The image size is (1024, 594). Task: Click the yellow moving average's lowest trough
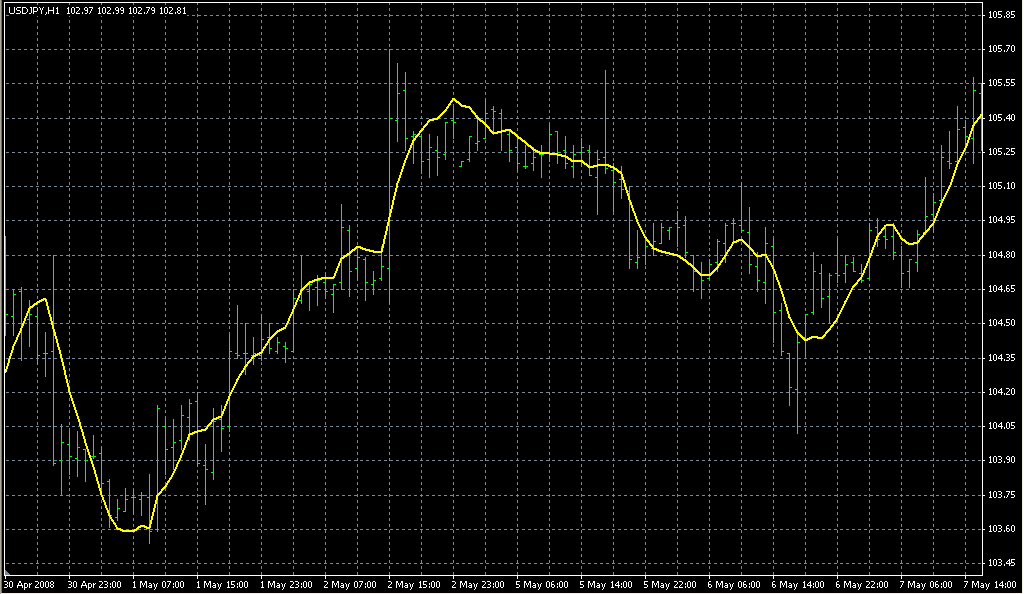(x=128, y=530)
